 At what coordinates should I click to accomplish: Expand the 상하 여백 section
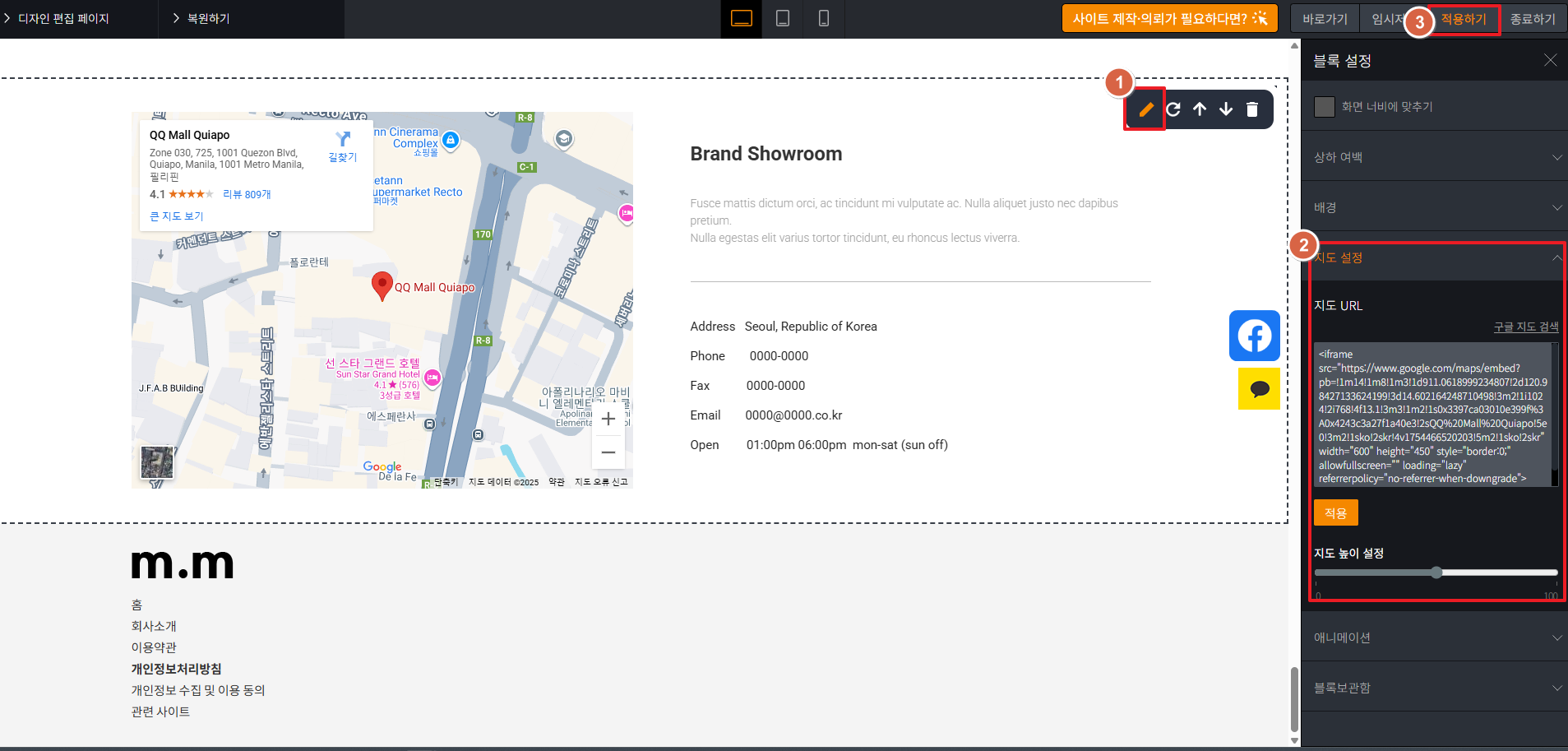point(1433,157)
